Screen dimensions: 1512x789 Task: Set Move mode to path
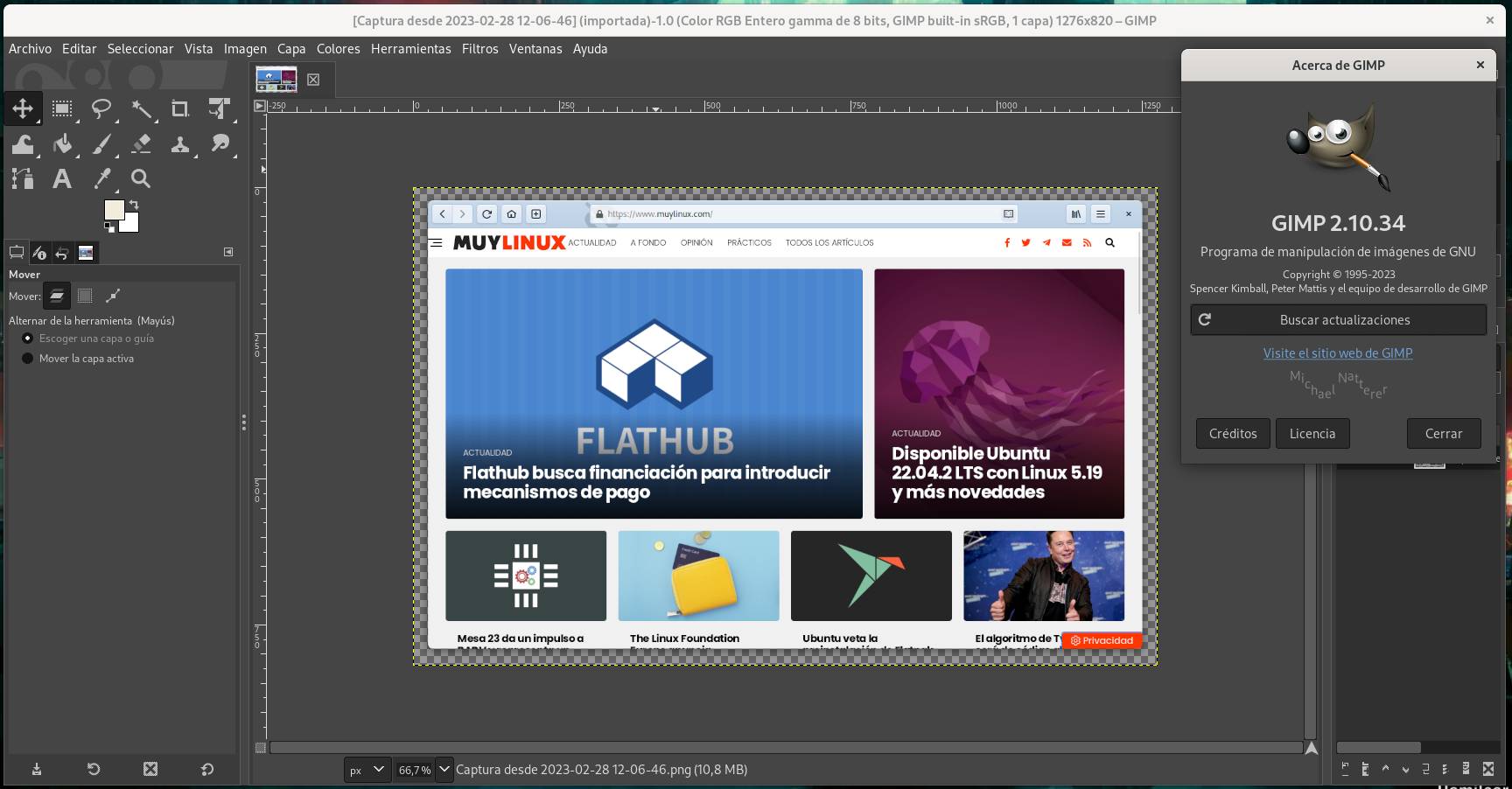click(x=113, y=296)
